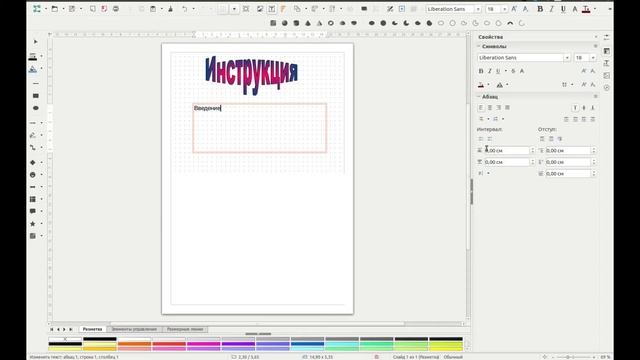Switch to the Разметка layer tab
Viewport: 640px width, 360px height.
(93, 329)
